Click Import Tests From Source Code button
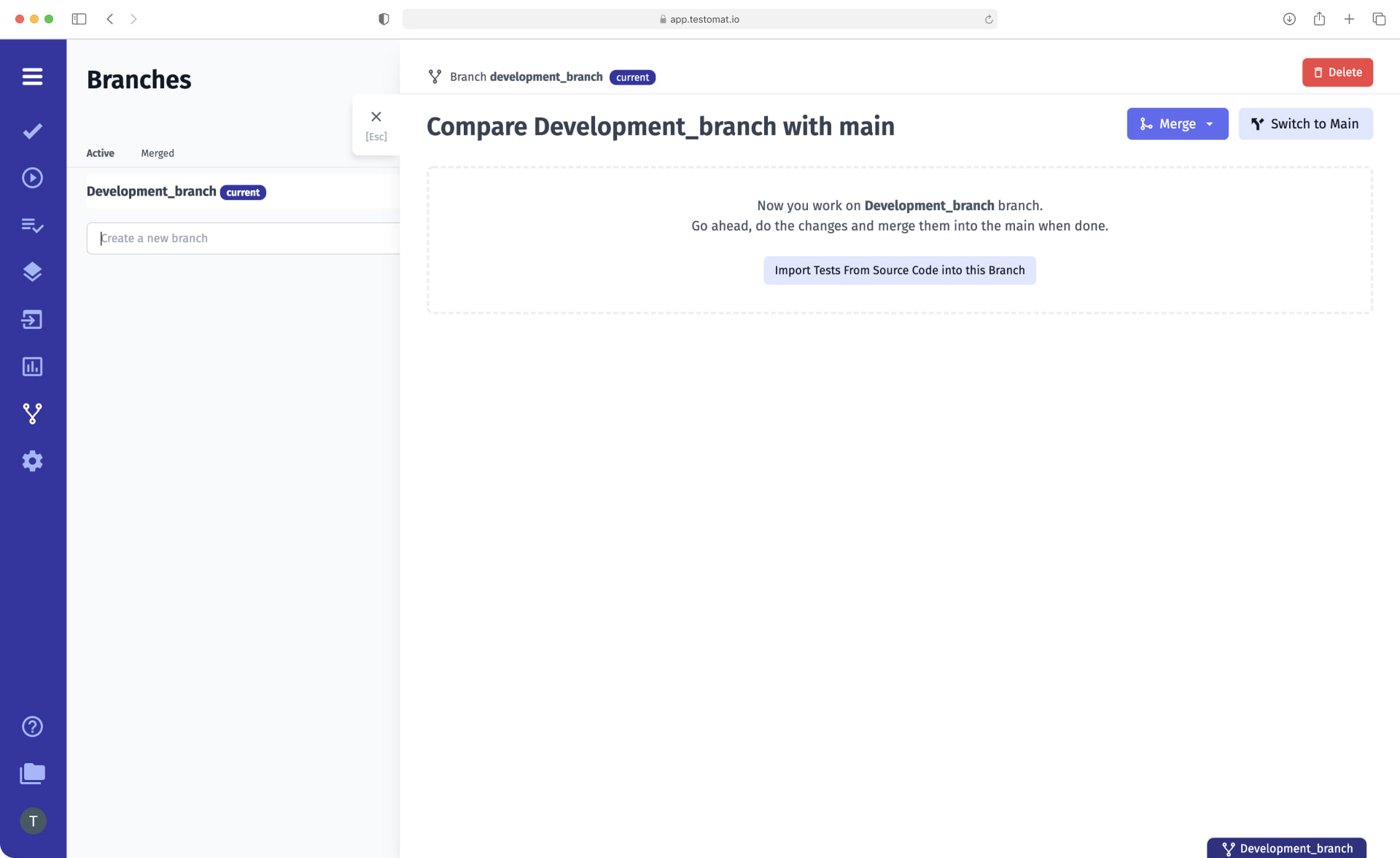The width and height of the screenshot is (1400, 858). tap(899, 270)
